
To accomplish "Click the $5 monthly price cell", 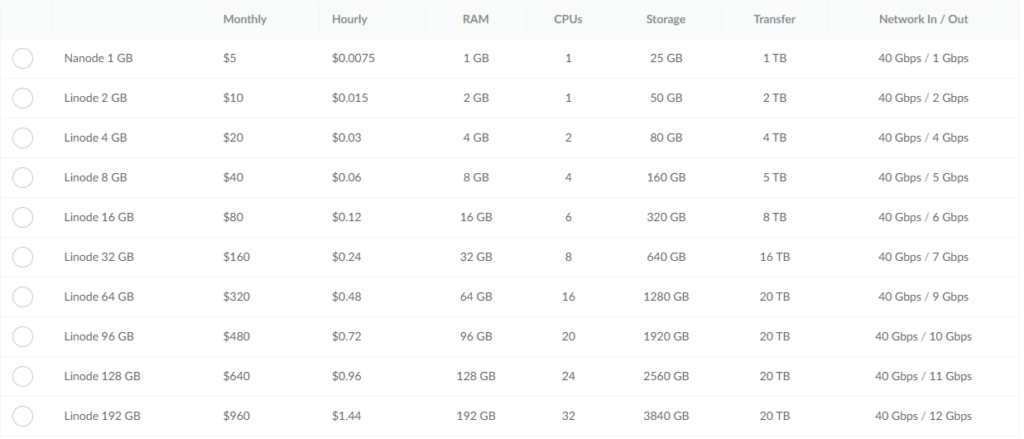I will point(229,58).
